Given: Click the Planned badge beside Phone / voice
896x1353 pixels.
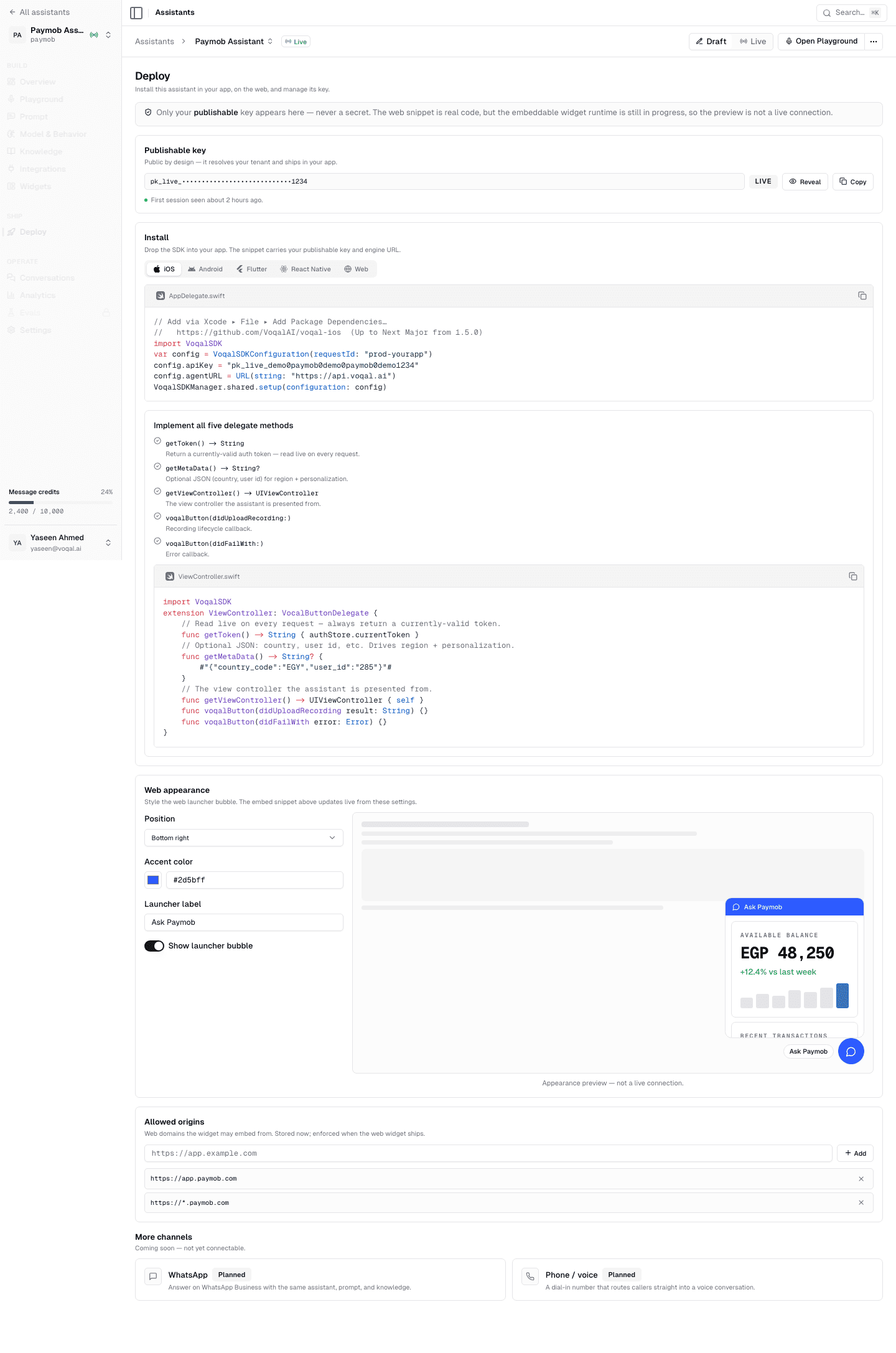Looking at the screenshot, I should point(622,1275).
